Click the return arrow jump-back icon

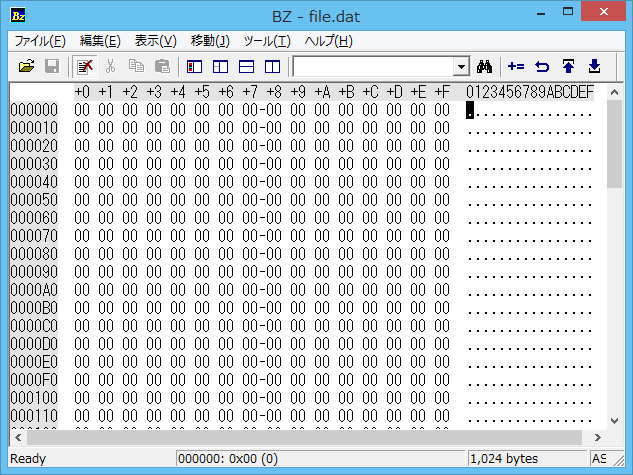click(542, 67)
